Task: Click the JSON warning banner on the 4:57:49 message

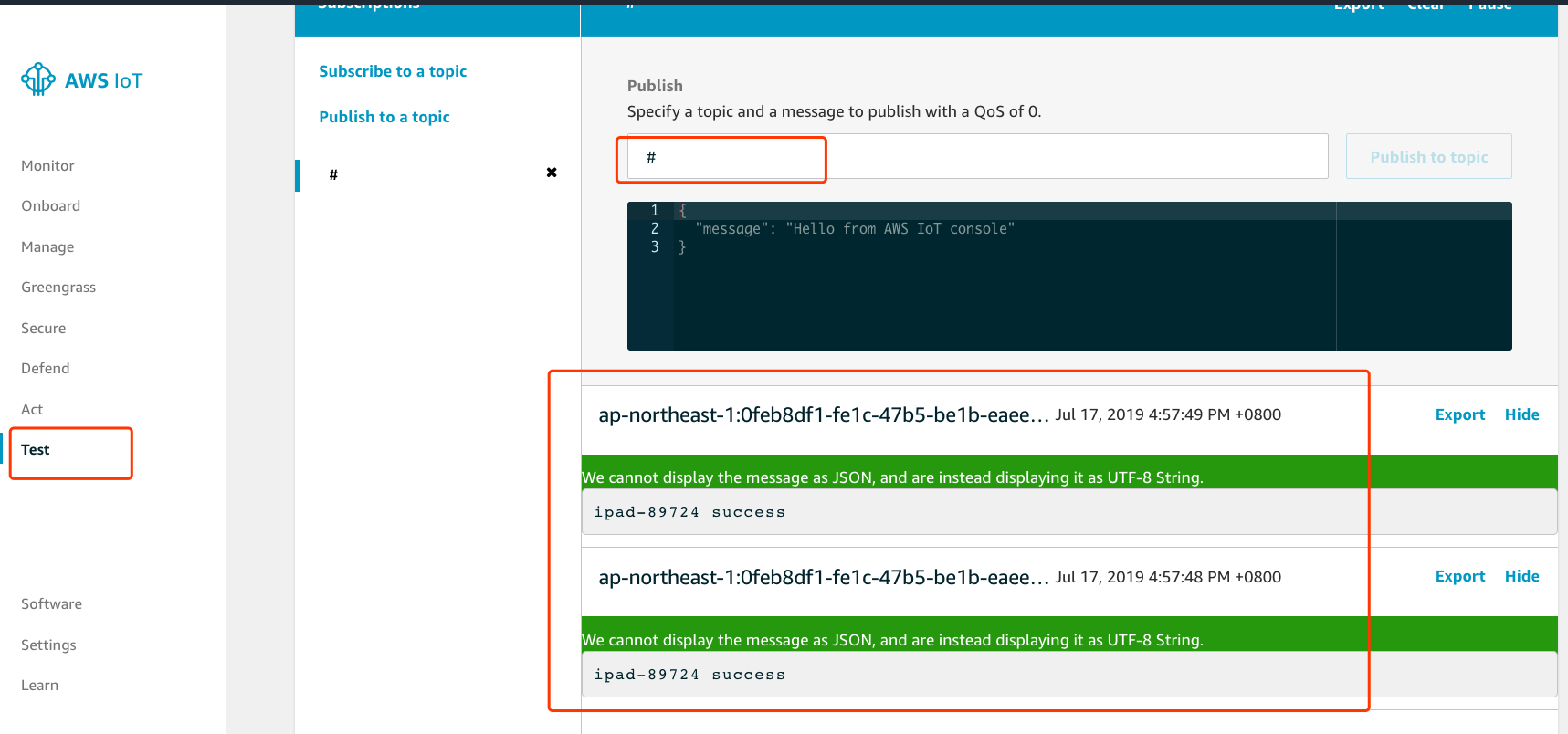Action: pos(1069,472)
